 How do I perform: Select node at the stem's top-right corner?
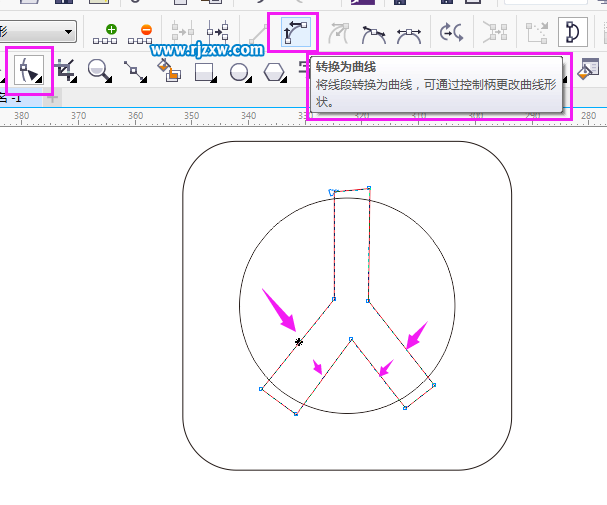pos(369,188)
